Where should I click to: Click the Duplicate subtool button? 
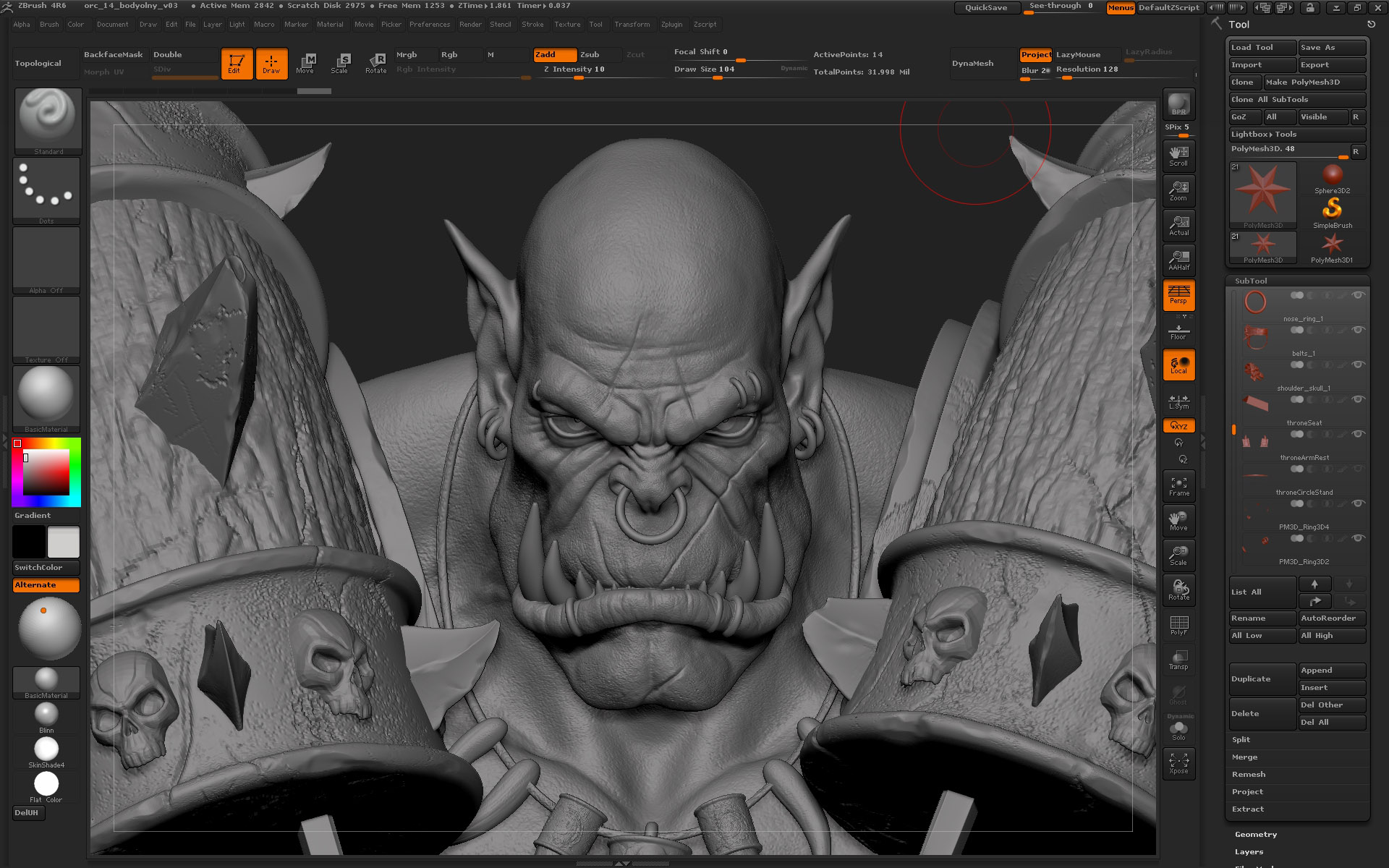(1262, 679)
